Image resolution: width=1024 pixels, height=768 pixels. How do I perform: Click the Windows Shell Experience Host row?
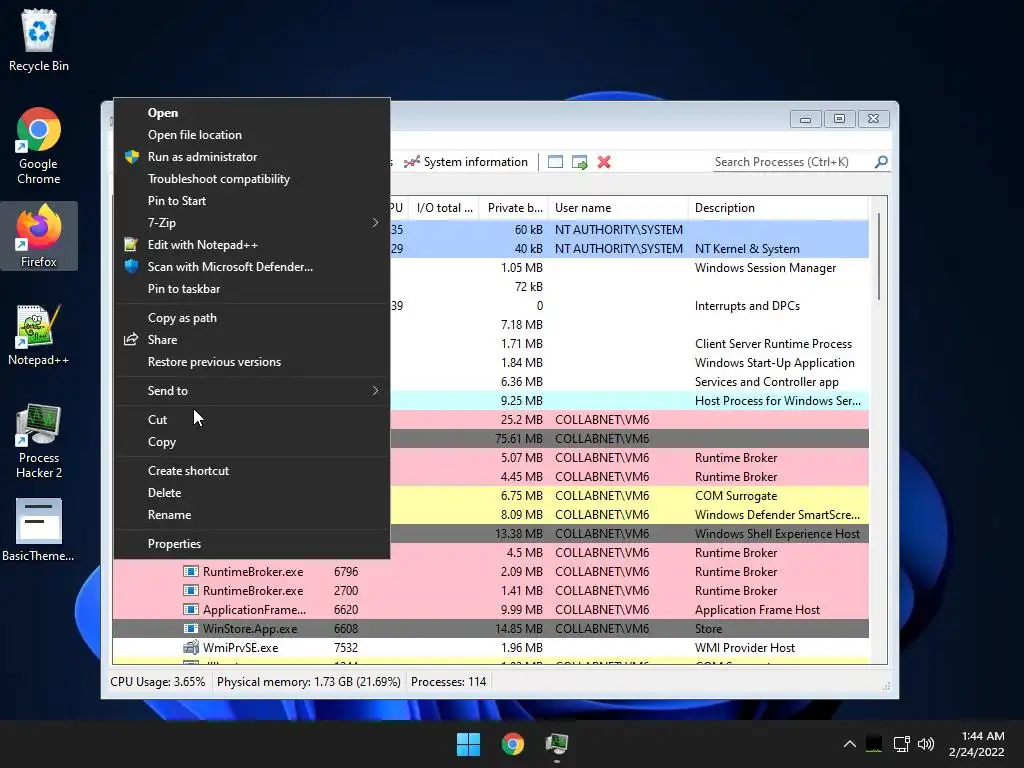(630, 534)
